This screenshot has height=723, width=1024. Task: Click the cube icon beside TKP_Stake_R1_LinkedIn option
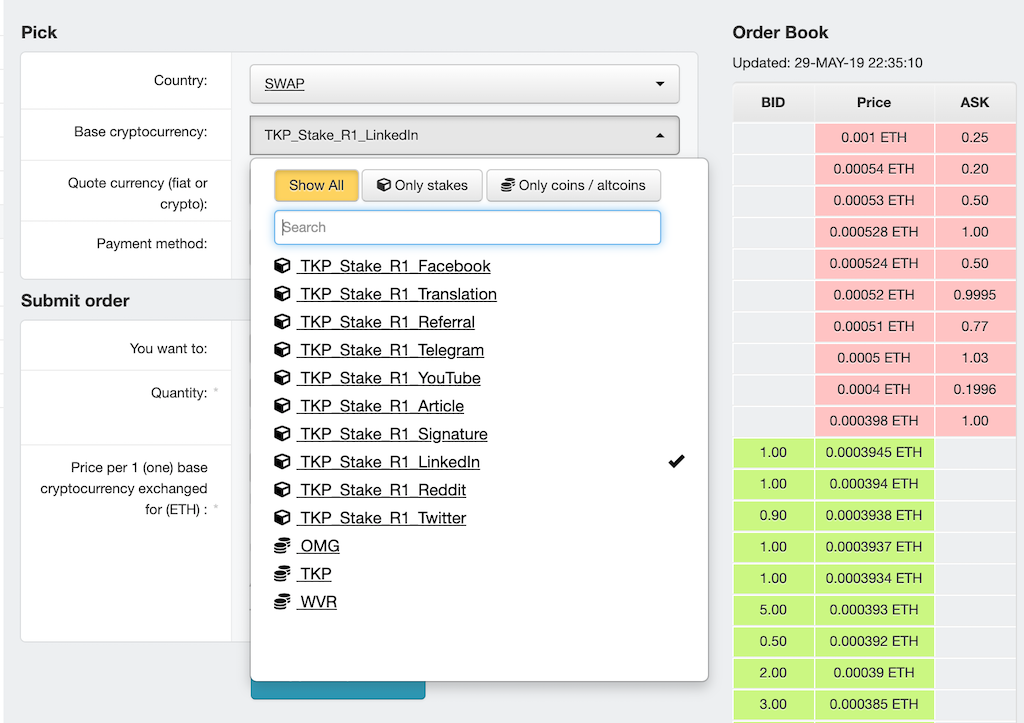tap(282, 462)
